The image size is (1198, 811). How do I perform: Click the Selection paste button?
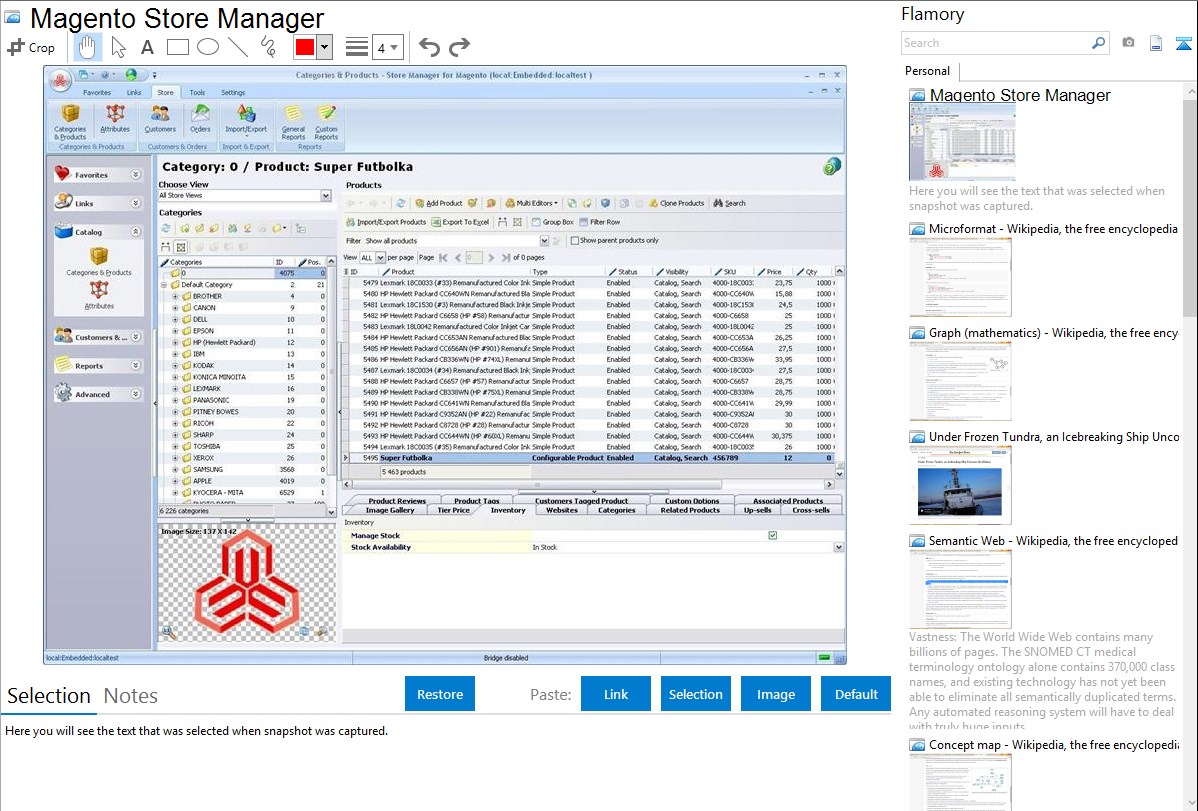[695, 694]
